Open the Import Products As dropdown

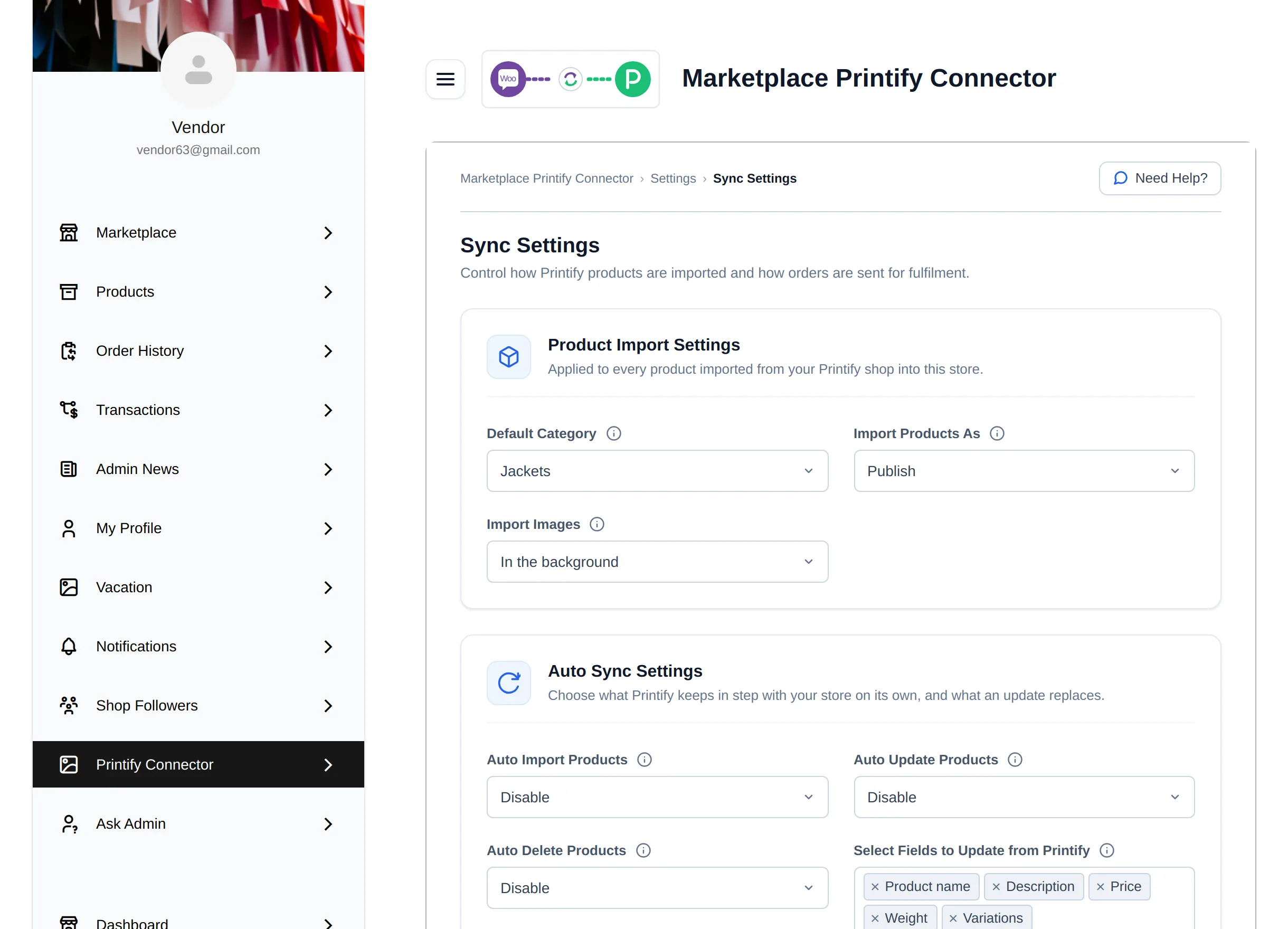(1024, 471)
